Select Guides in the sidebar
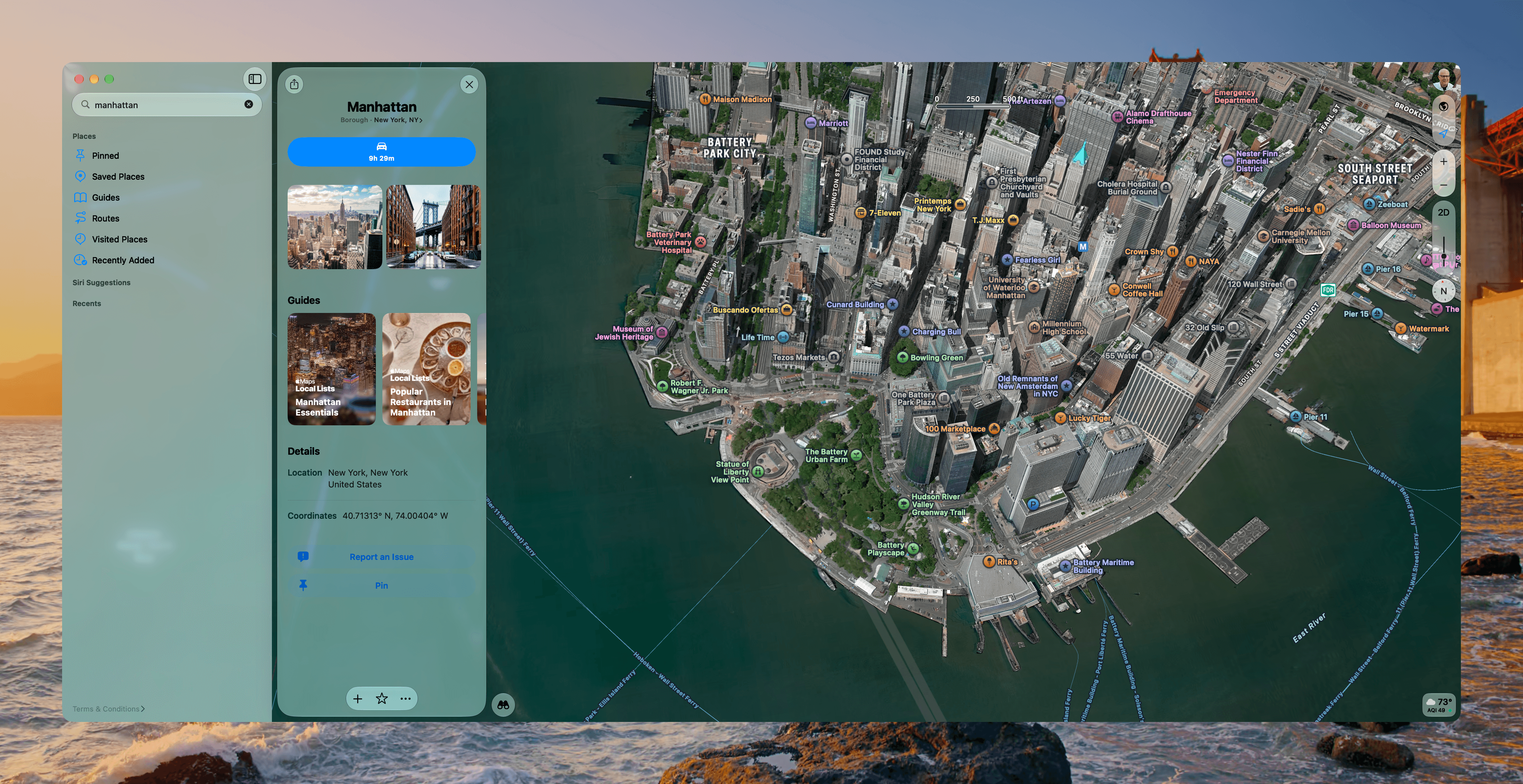 (105, 197)
